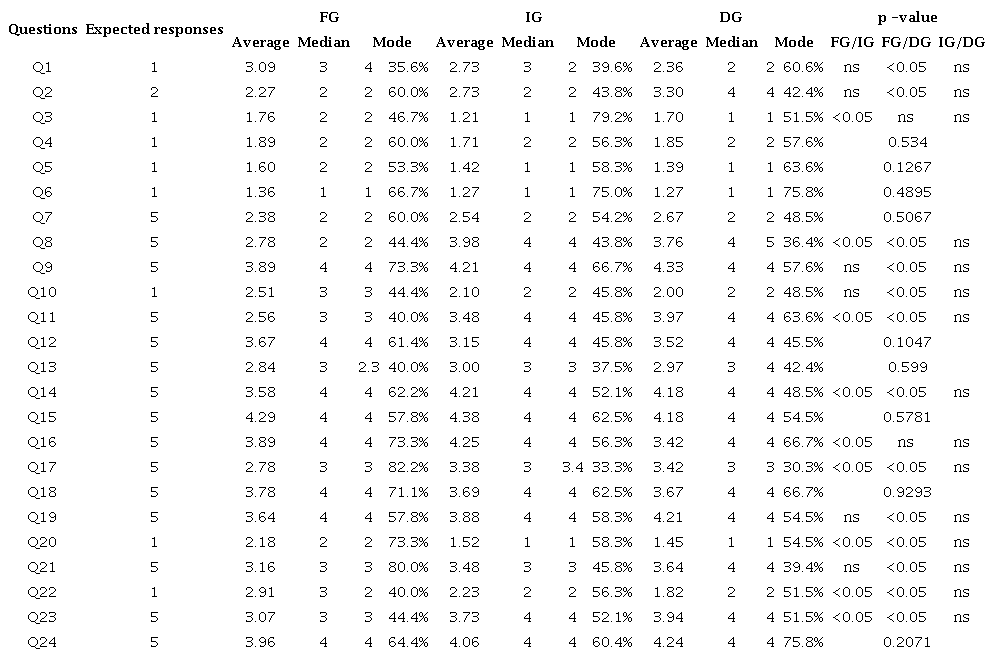This screenshot has width=993, height=658.
Task: Click the FG group header
Action: [x=331, y=17]
